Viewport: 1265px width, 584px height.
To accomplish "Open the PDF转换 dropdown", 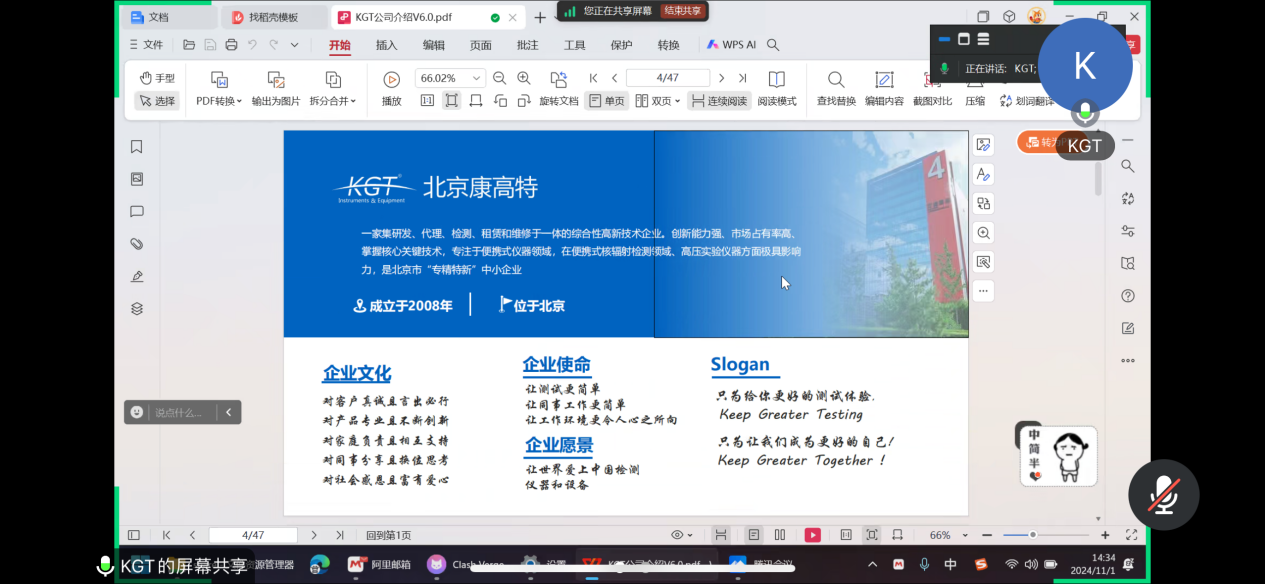I will tap(219, 101).
